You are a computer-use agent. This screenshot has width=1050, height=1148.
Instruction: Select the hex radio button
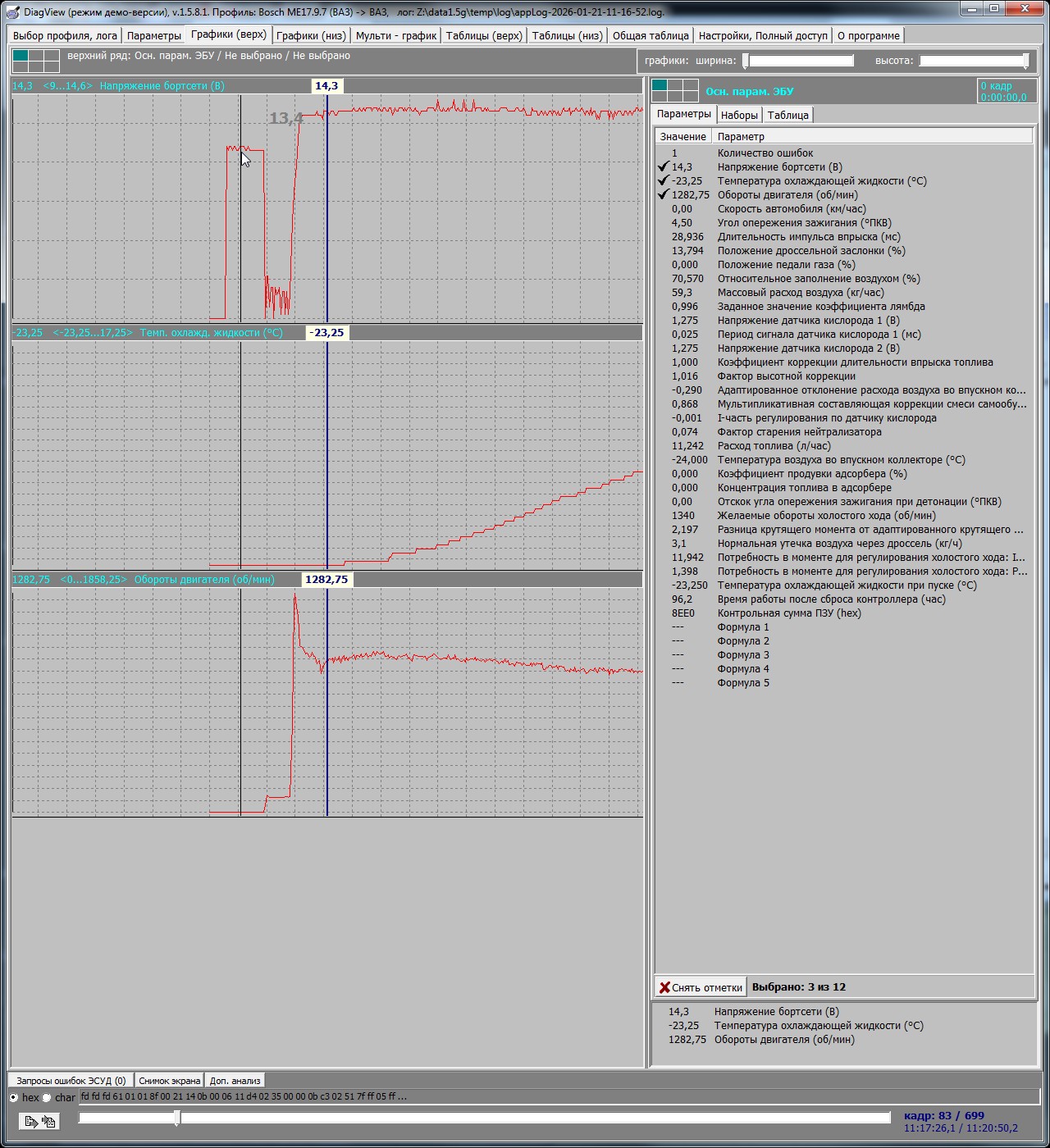point(14,1097)
